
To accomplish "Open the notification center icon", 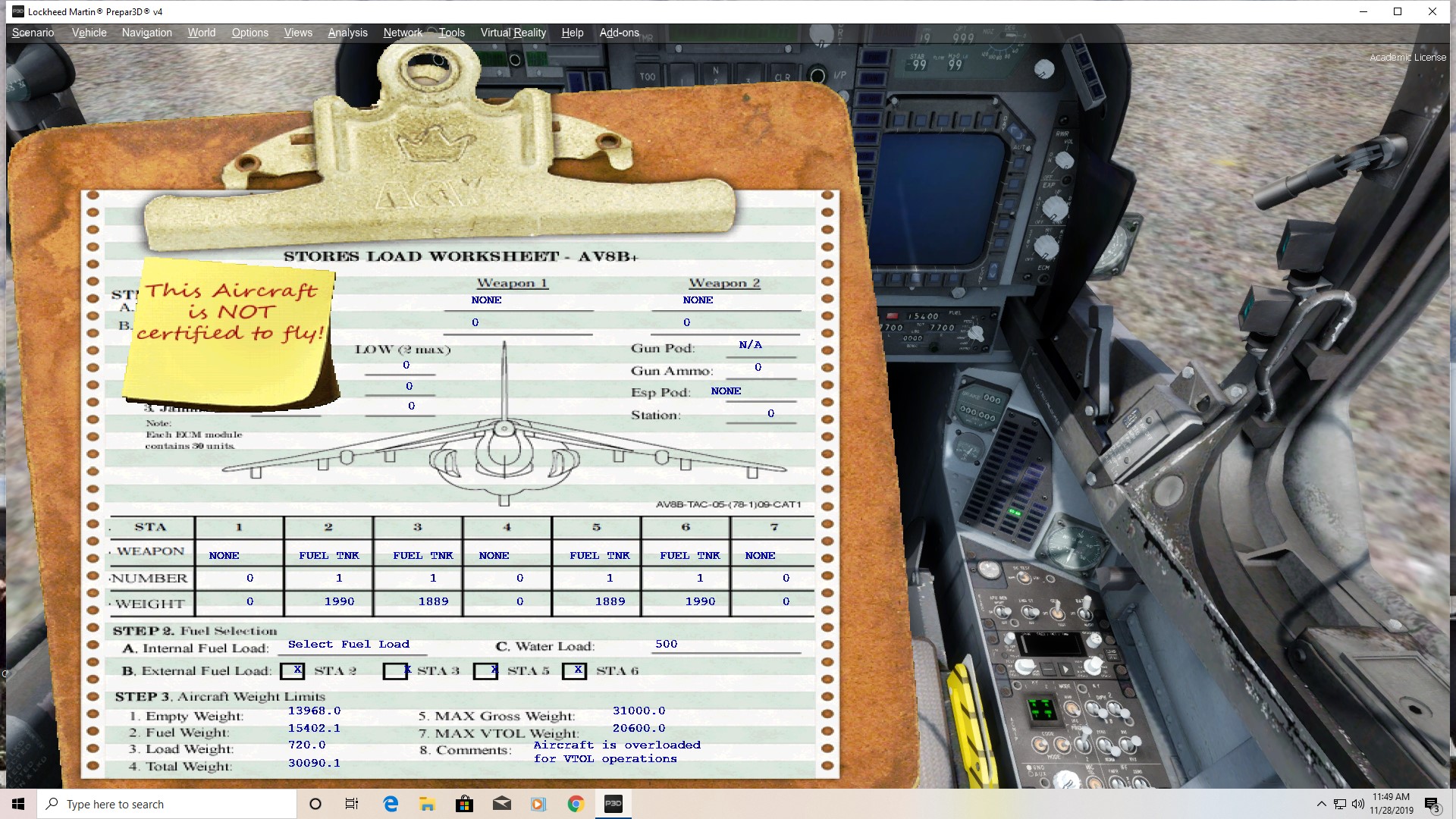I will click(1432, 805).
